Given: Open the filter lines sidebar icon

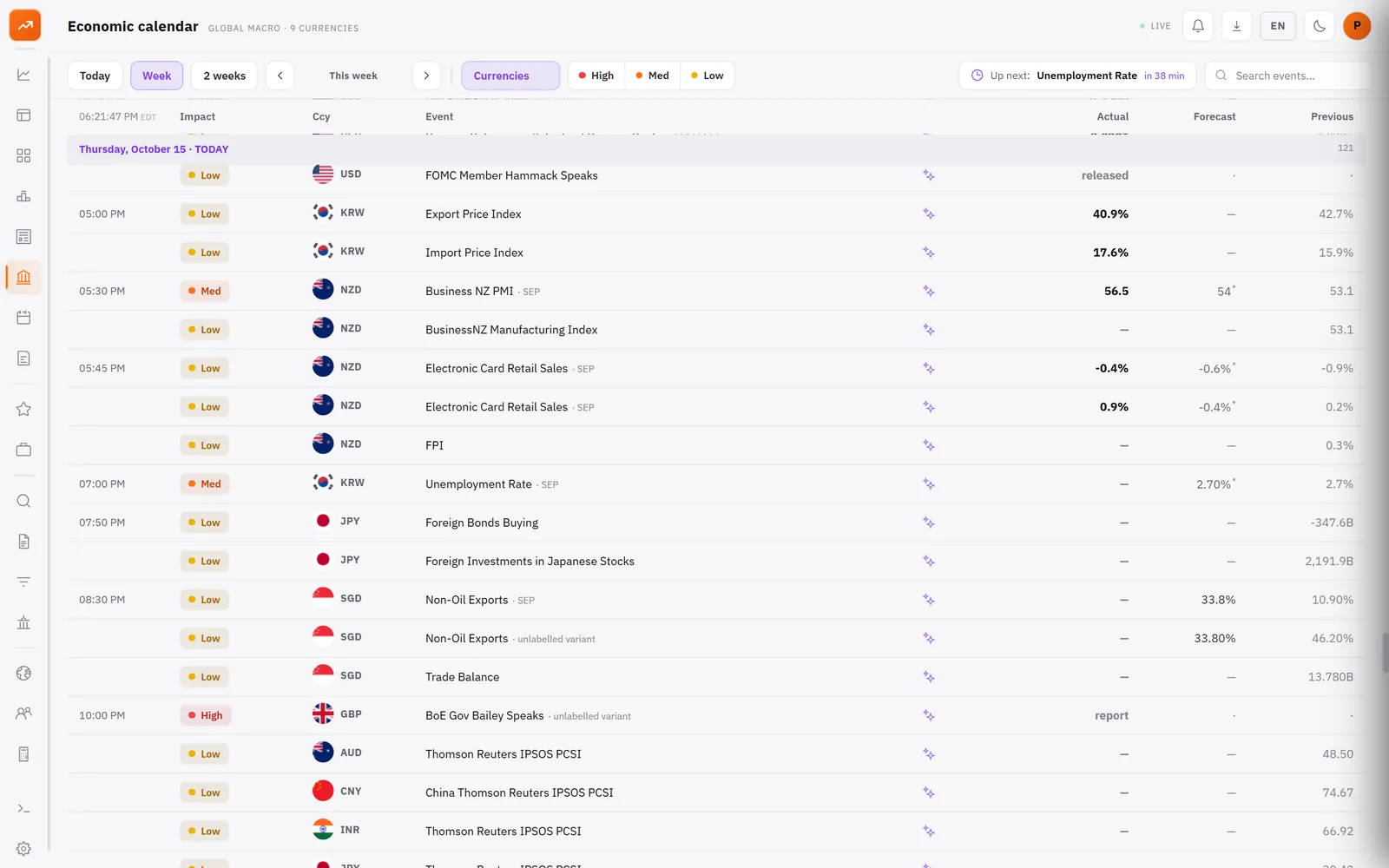Looking at the screenshot, I should click(23, 582).
